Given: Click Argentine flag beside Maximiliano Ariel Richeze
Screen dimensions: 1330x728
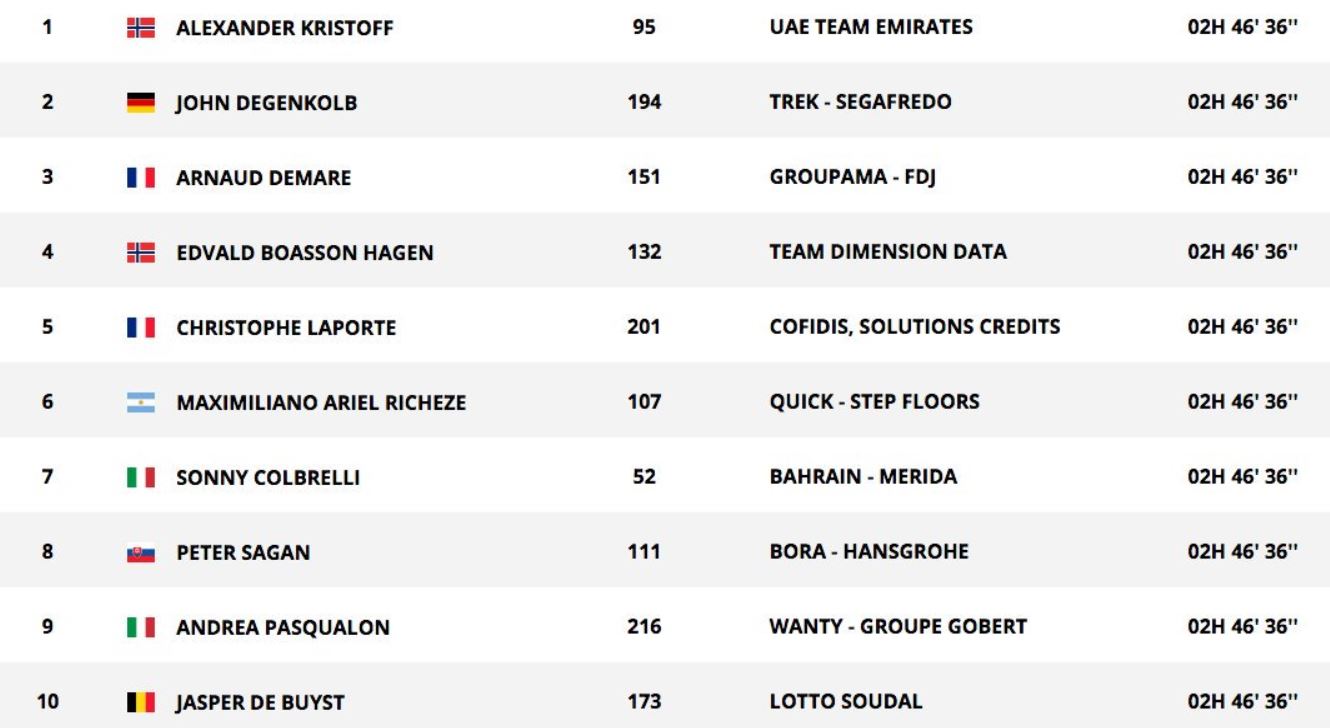Looking at the screenshot, I should pos(141,403).
